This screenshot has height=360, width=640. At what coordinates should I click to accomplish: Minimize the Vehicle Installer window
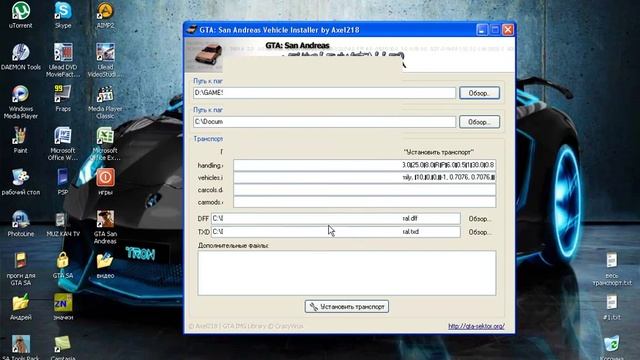tap(482, 30)
